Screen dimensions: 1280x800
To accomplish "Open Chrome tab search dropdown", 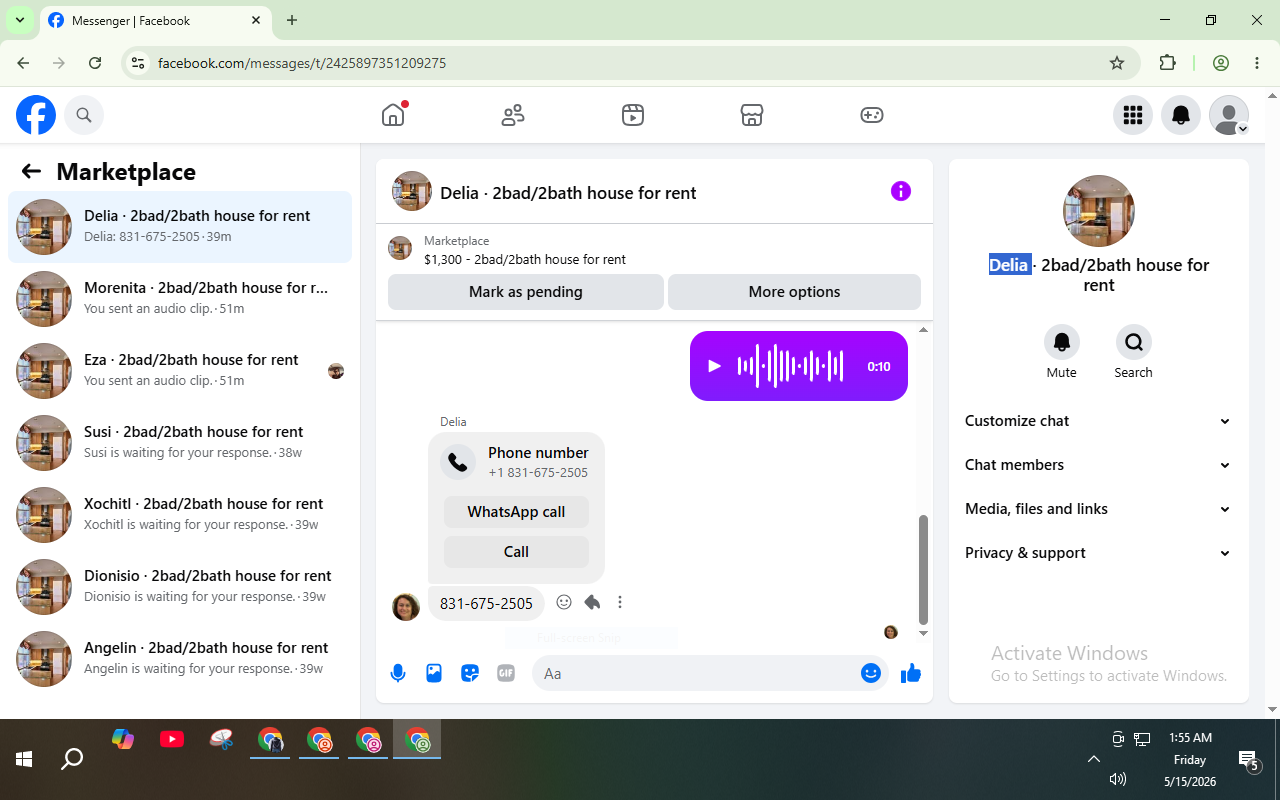I will point(19,20).
